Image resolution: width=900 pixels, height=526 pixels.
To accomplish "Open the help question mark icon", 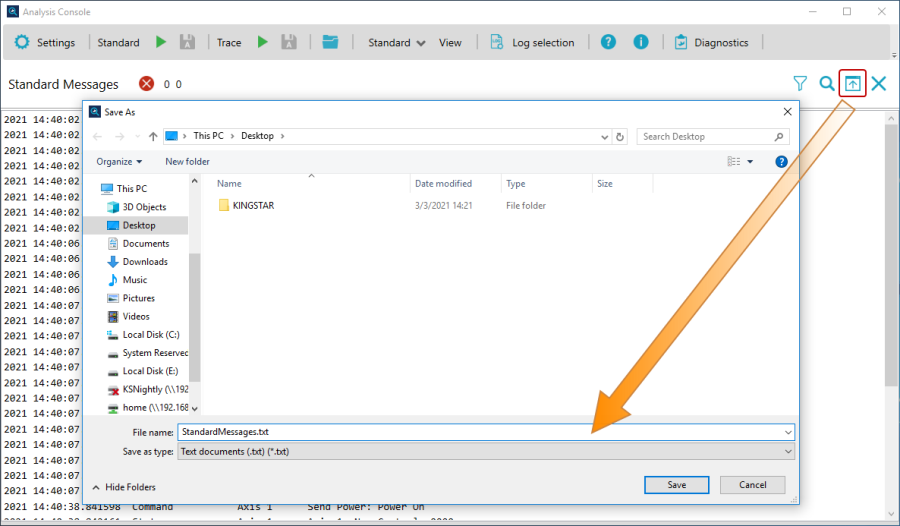I will point(608,43).
